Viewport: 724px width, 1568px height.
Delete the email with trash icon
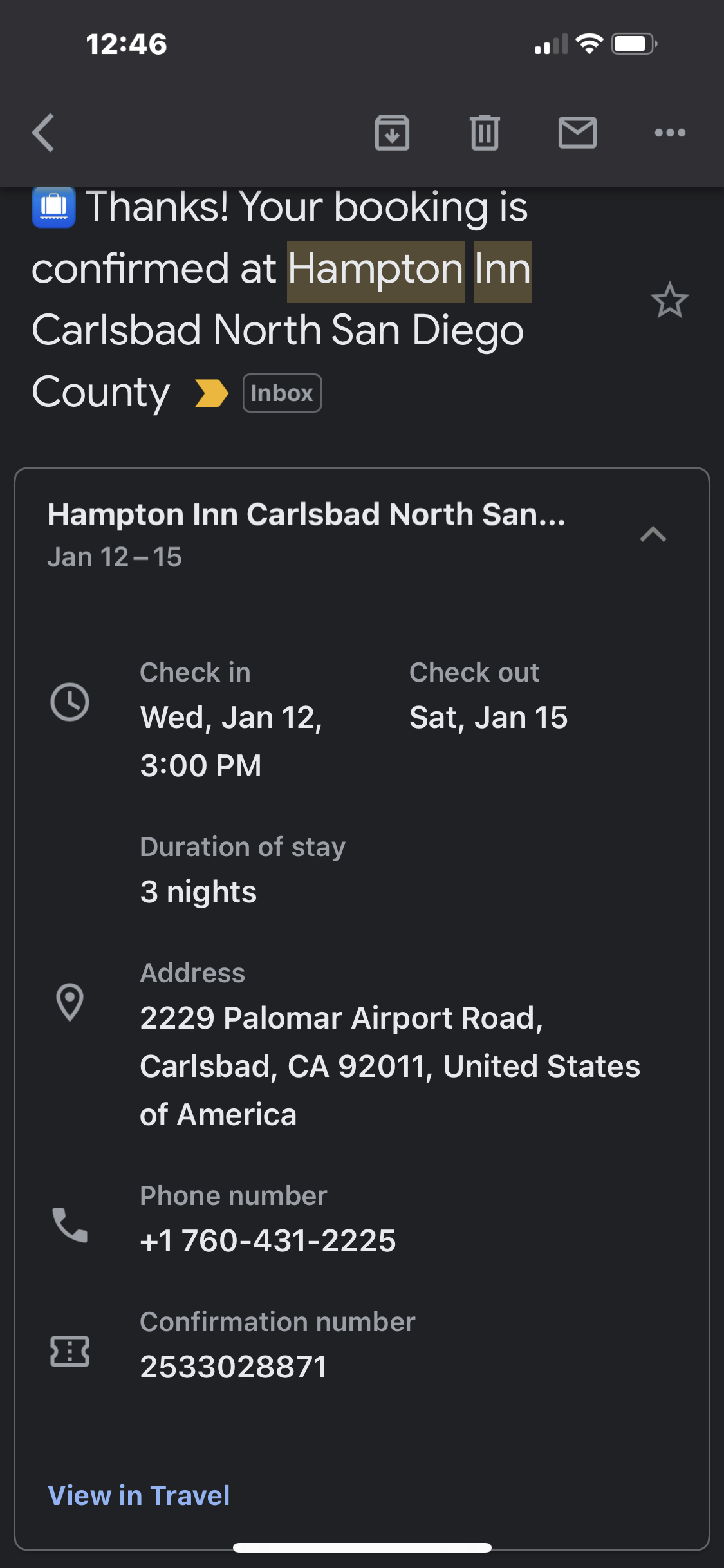click(x=485, y=133)
